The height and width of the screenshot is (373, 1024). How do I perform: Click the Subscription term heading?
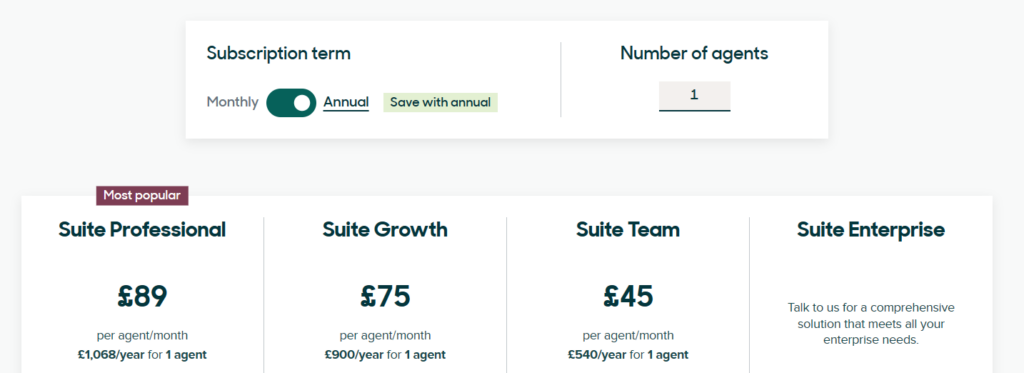[278, 54]
